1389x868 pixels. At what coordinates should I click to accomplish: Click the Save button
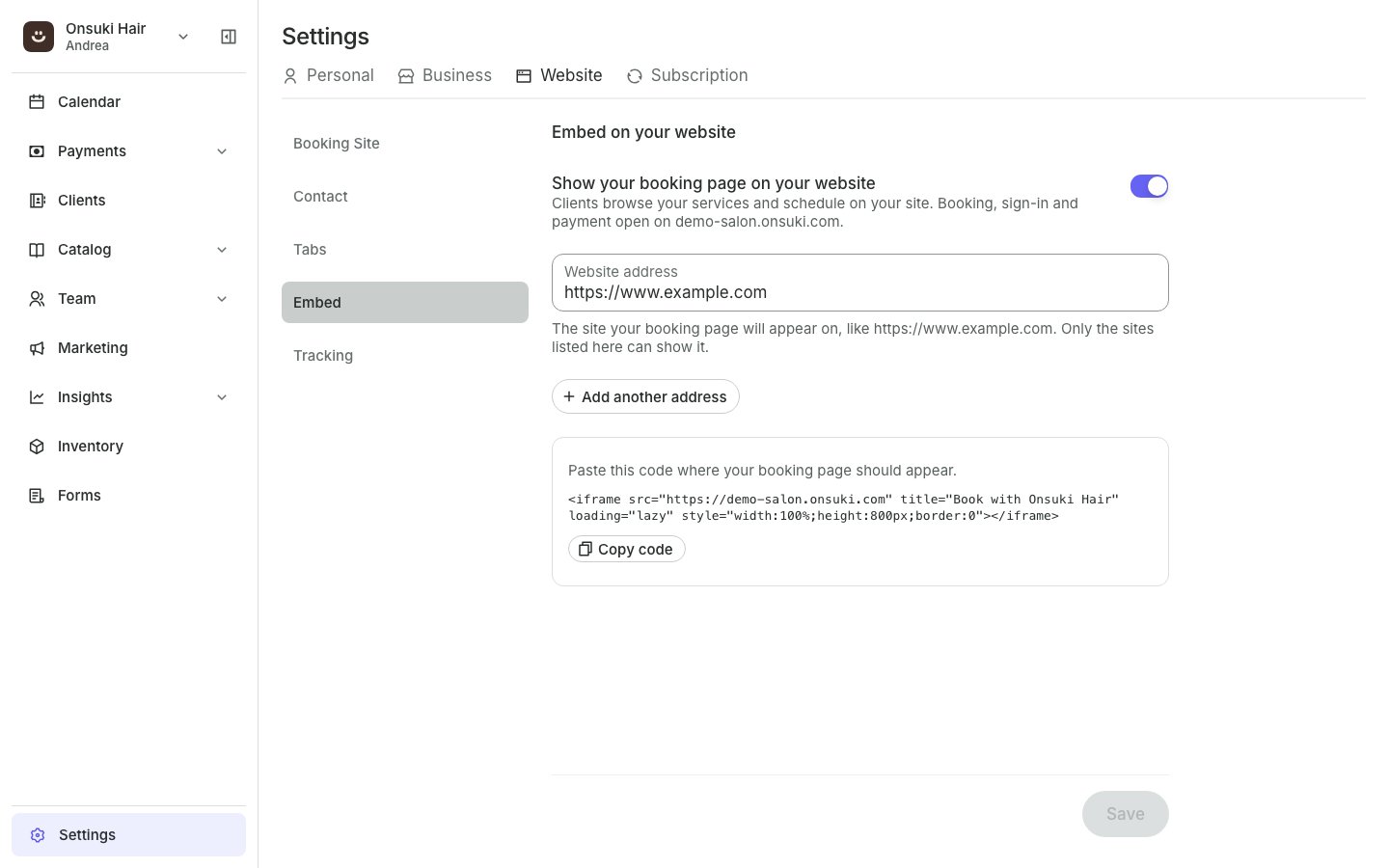[x=1126, y=814]
